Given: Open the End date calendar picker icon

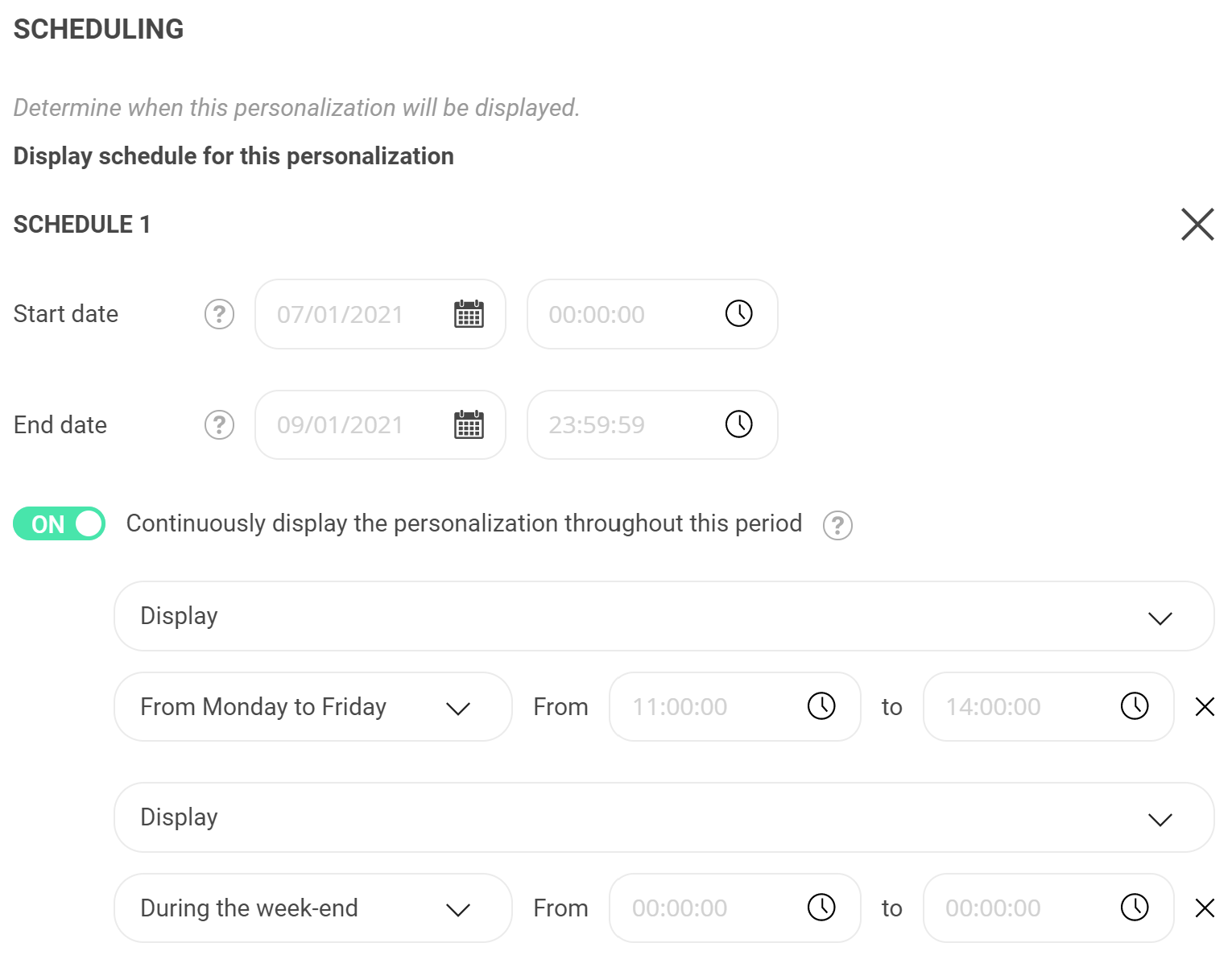Looking at the screenshot, I should coord(469,424).
